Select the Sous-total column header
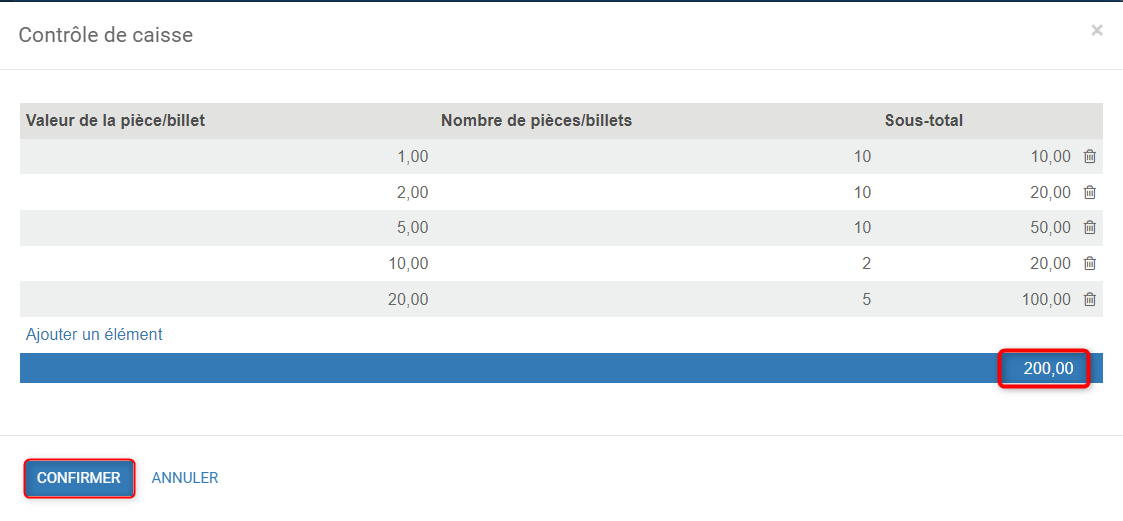 tap(924, 120)
